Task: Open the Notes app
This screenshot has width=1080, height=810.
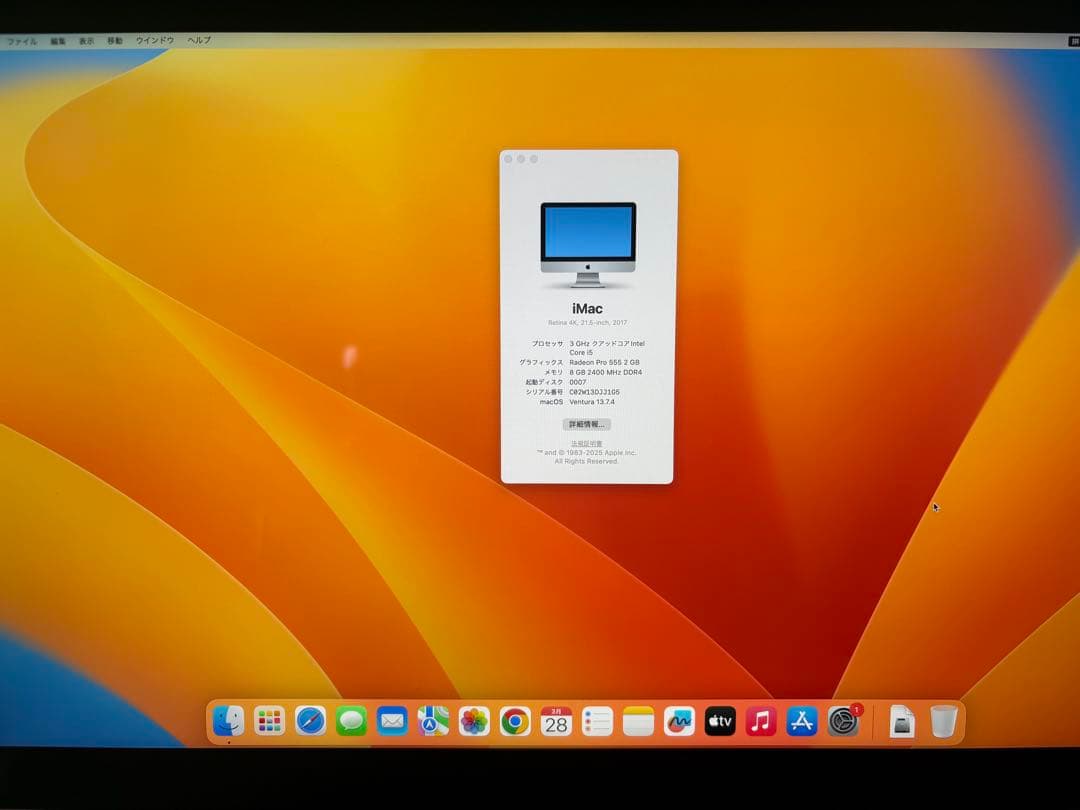Action: click(640, 720)
